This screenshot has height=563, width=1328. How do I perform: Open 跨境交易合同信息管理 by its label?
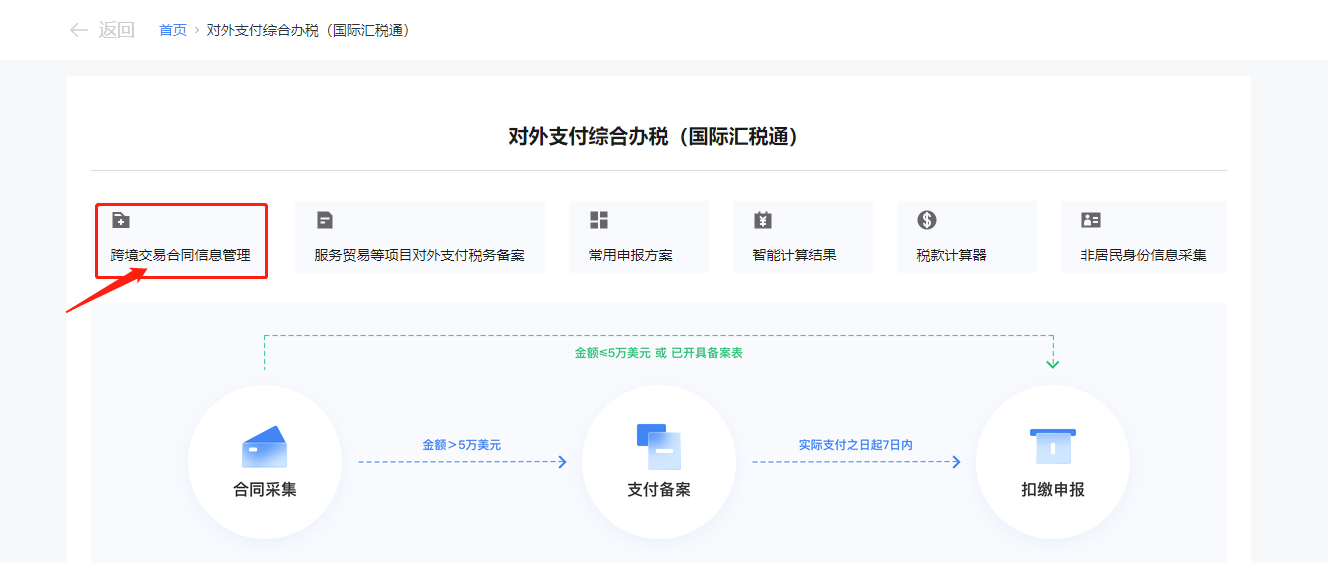pyautogui.click(x=180, y=255)
